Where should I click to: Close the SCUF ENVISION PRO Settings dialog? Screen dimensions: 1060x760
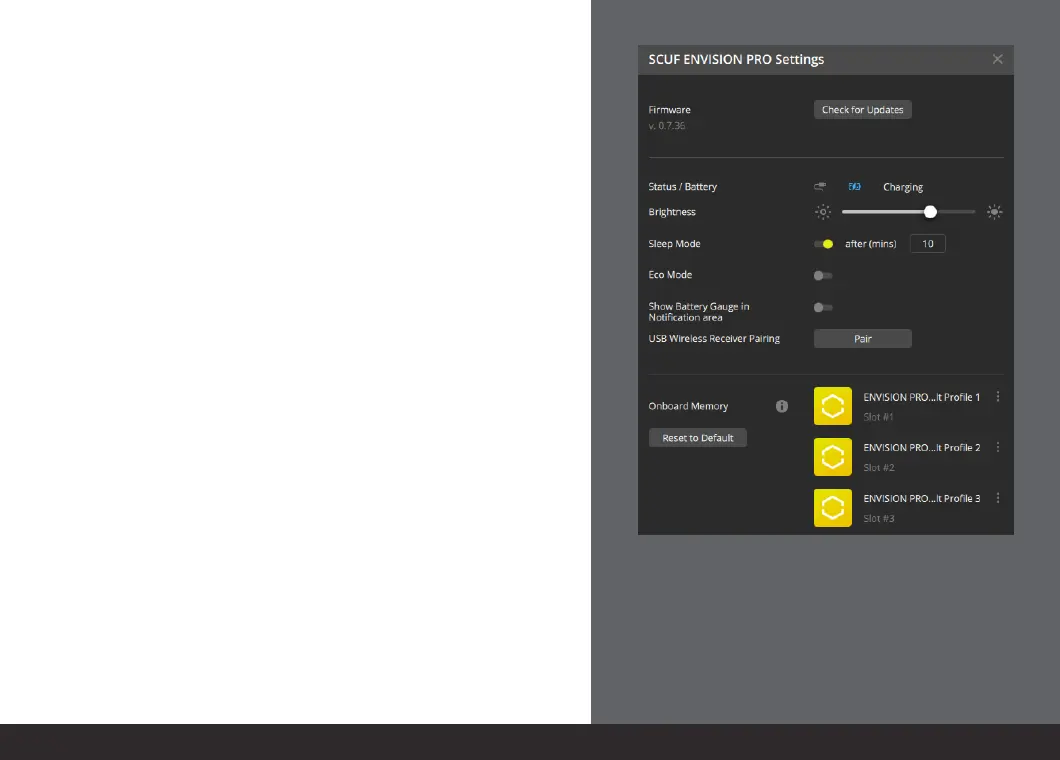click(x=997, y=60)
